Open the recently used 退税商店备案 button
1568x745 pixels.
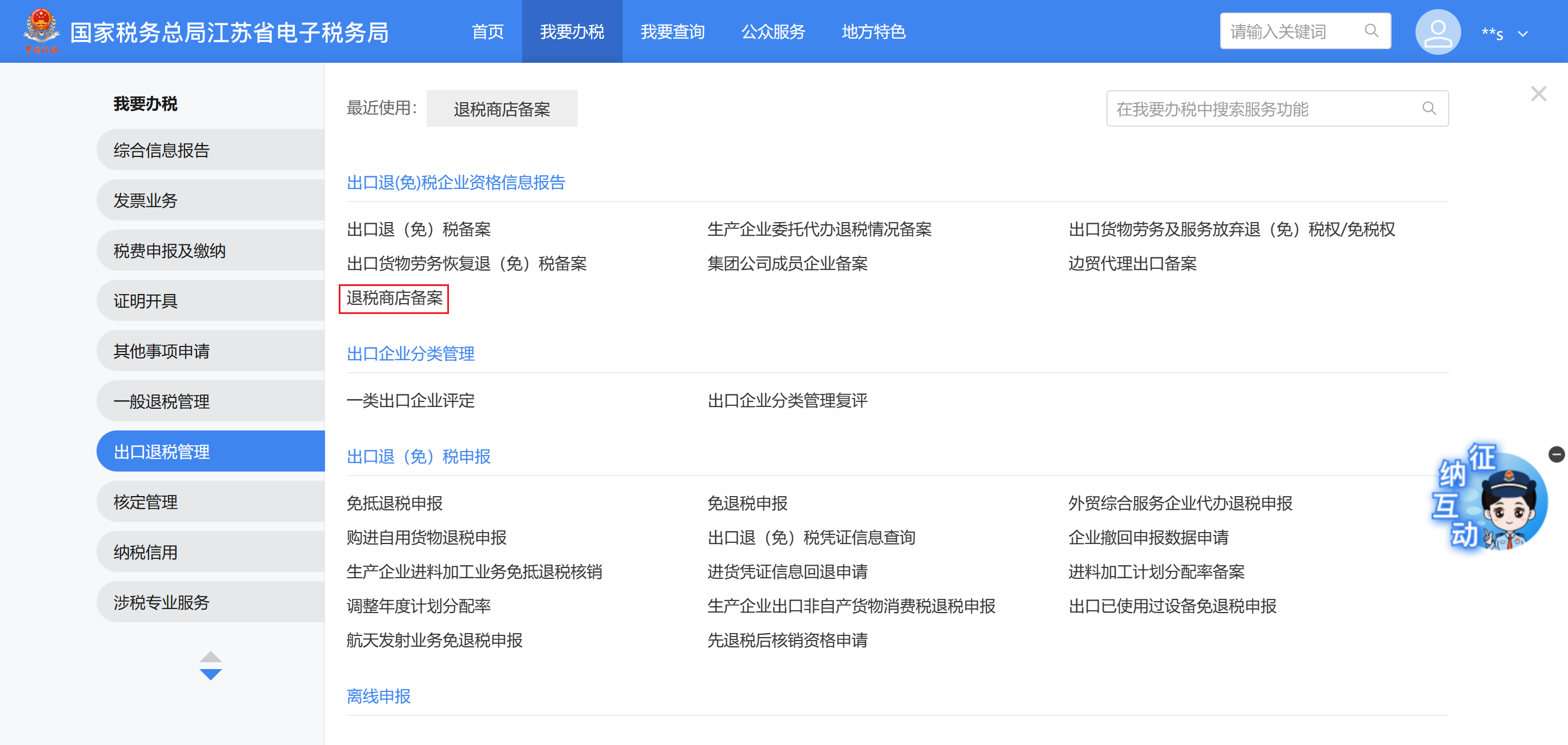point(502,110)
